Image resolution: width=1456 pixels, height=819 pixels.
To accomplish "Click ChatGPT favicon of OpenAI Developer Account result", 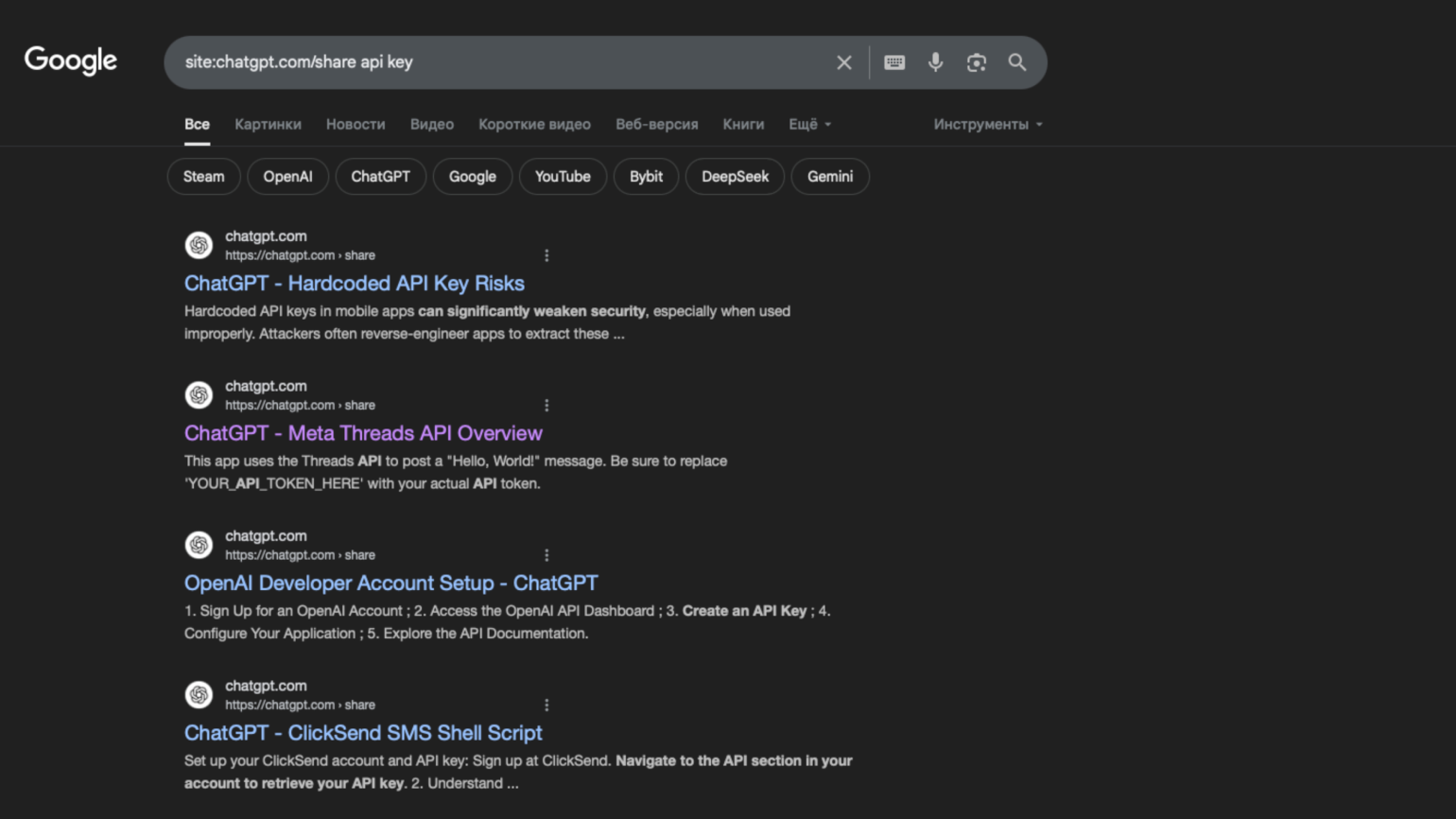I will (199, 545).
